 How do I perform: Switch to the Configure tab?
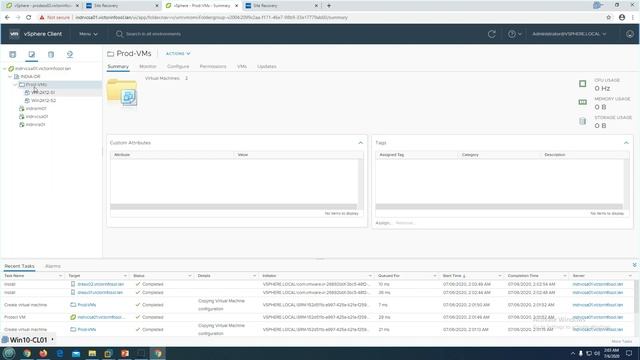(x=178, y=66)
